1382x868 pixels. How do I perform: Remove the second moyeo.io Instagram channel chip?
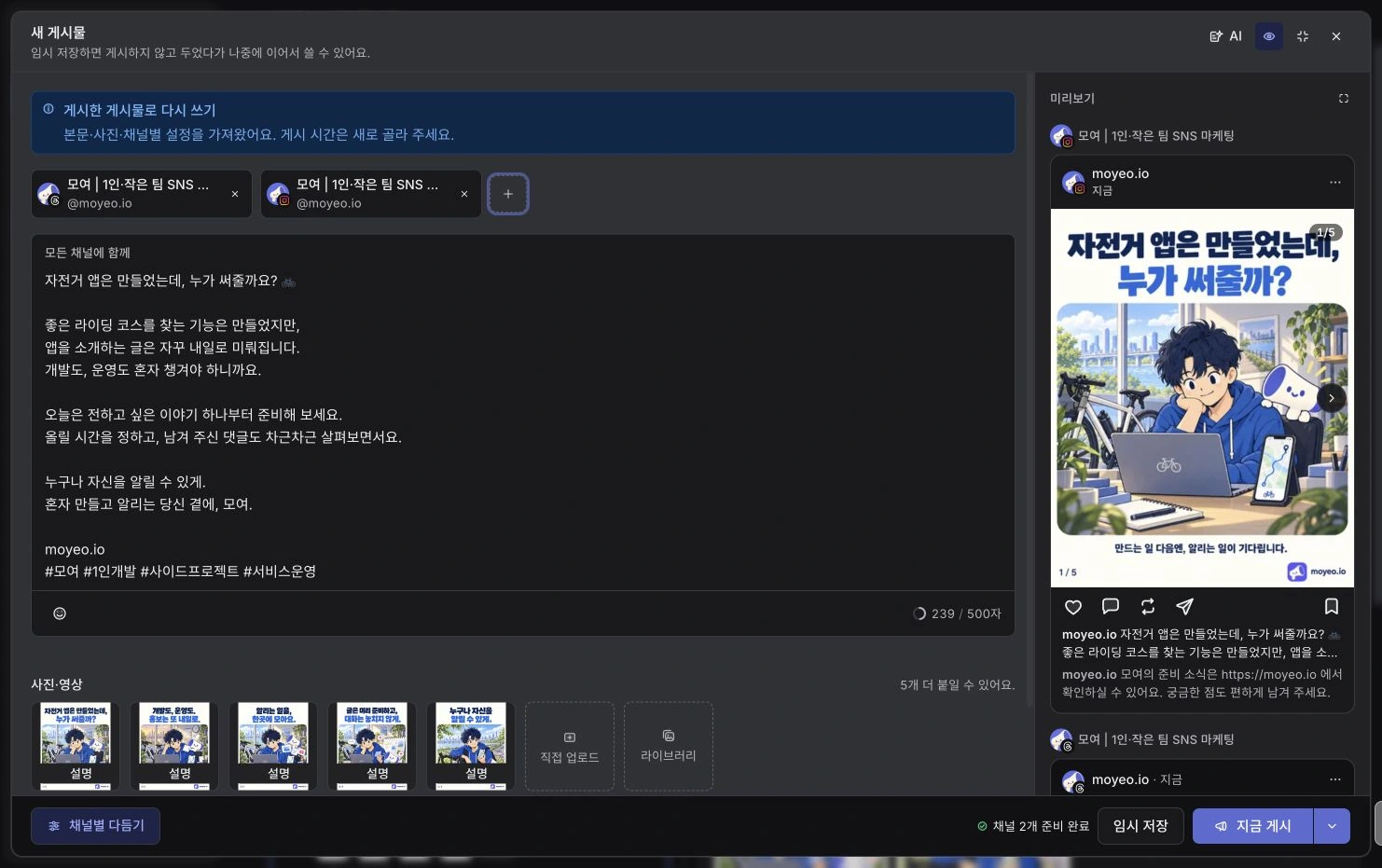coord(464,194)
